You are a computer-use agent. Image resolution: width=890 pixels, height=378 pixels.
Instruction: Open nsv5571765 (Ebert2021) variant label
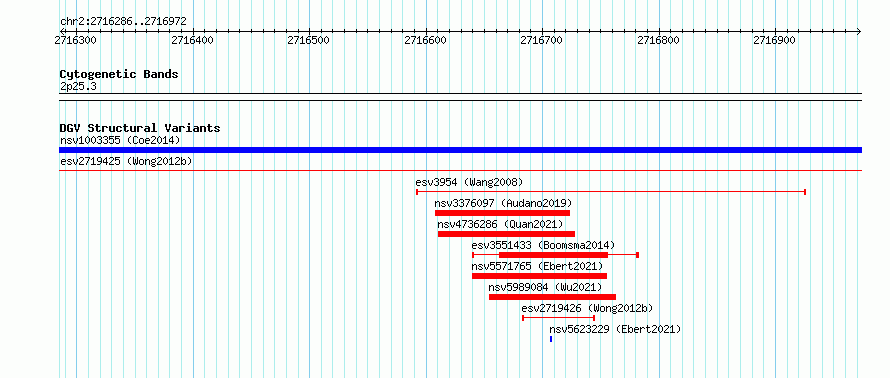pos(537,266)
